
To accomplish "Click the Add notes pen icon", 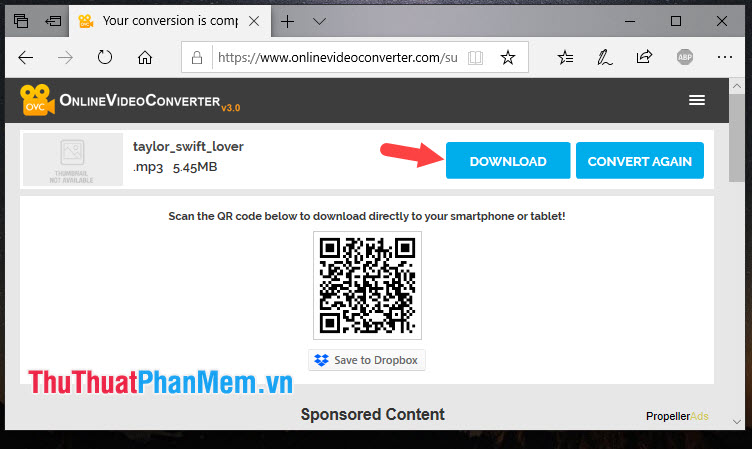I will (x=605, y=58).
